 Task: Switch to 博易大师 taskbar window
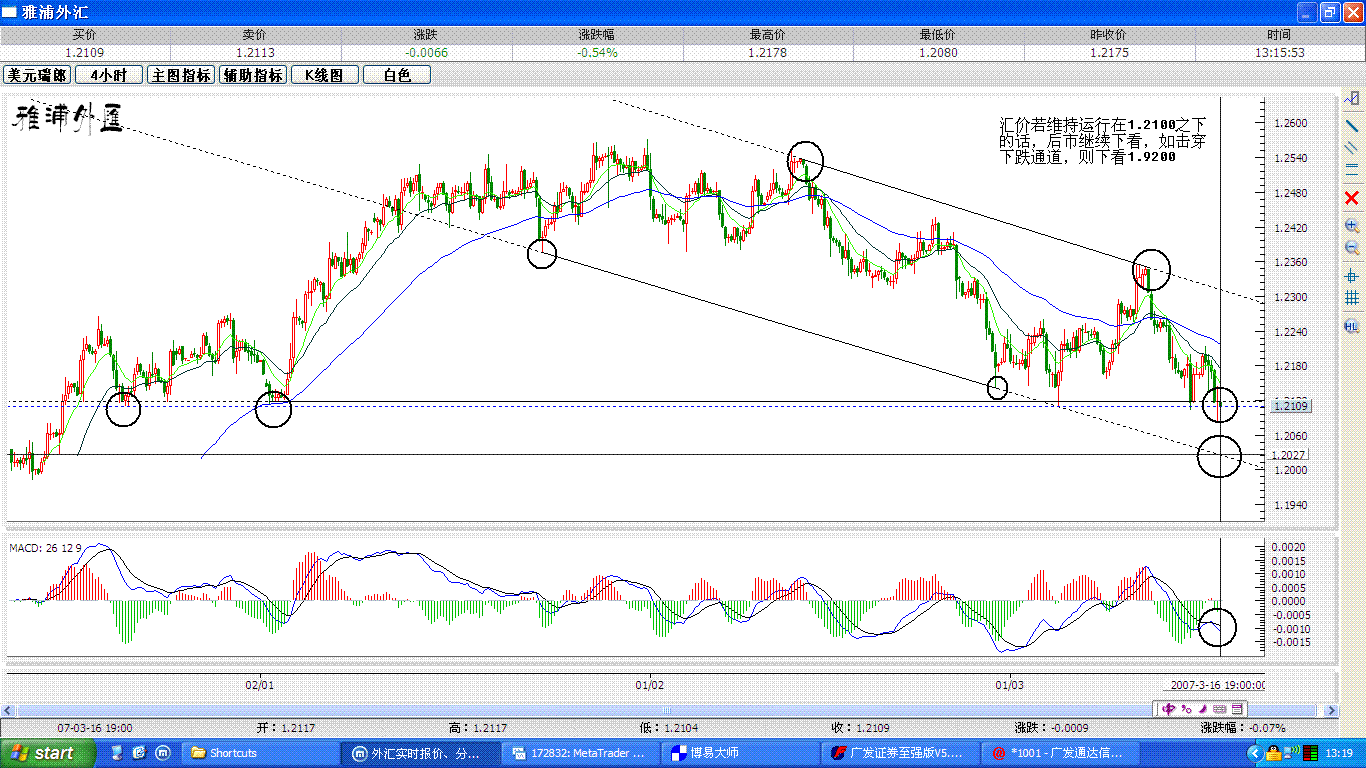click(739, 753)
